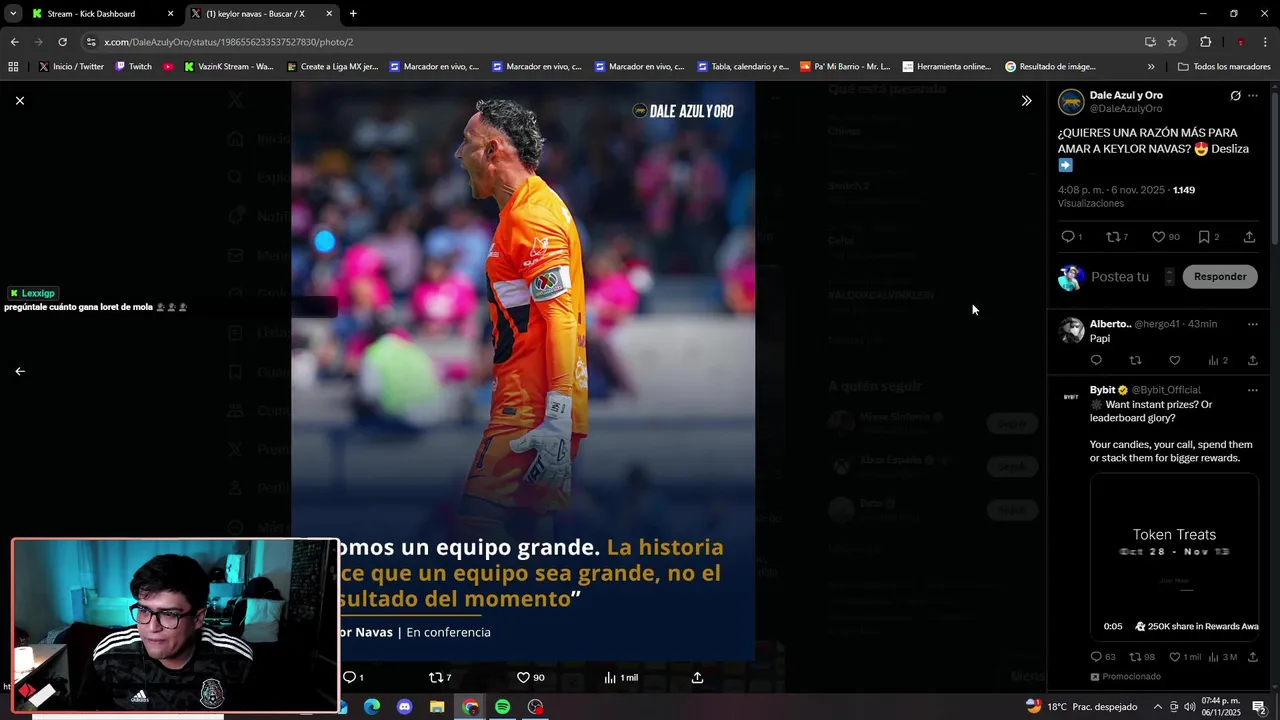Open File Explorer from the taskbar
This screenshot has width=1280, height=720.
coord(437,707)
